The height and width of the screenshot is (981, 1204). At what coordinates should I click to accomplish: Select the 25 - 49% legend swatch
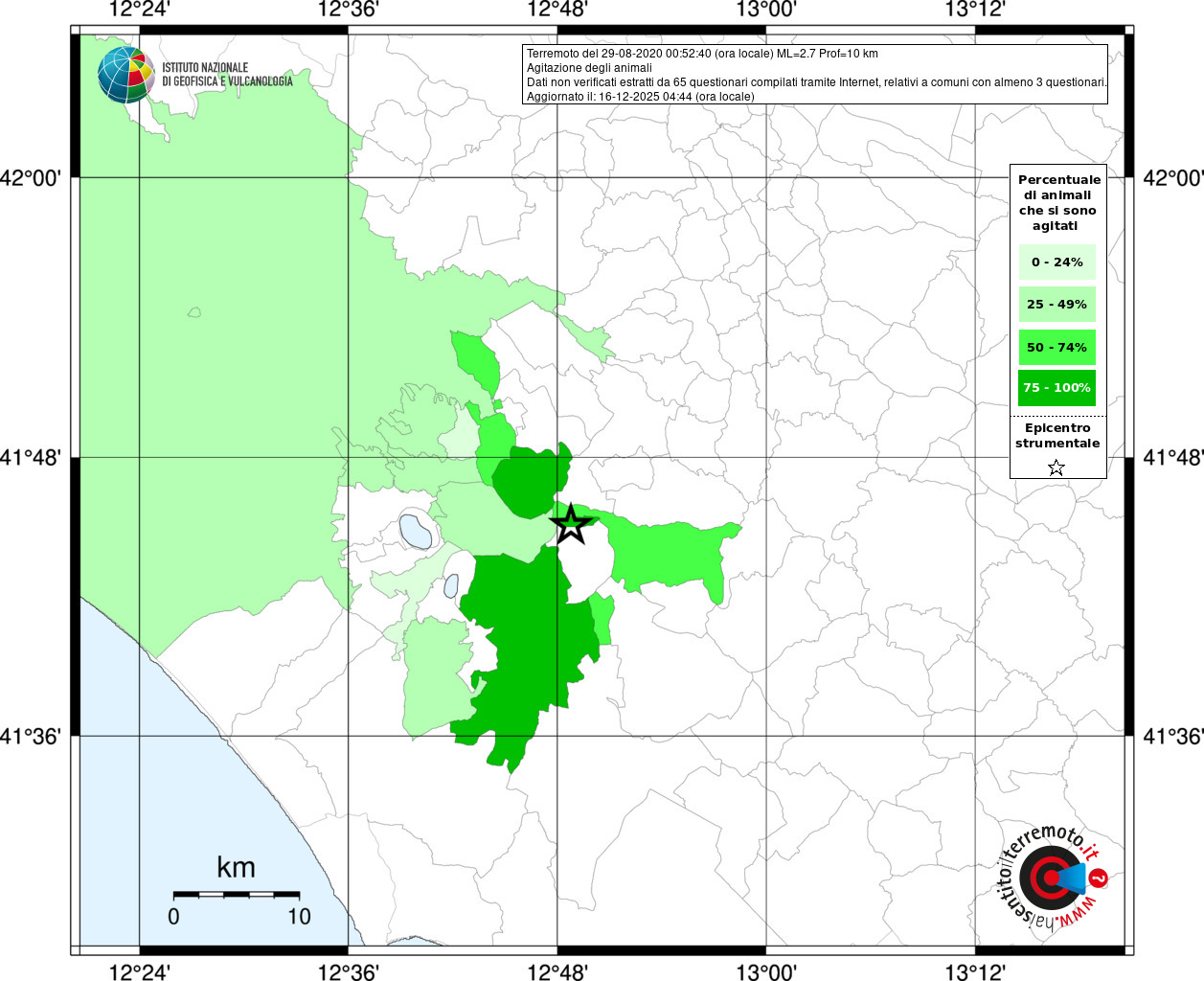click(1057, 304)
